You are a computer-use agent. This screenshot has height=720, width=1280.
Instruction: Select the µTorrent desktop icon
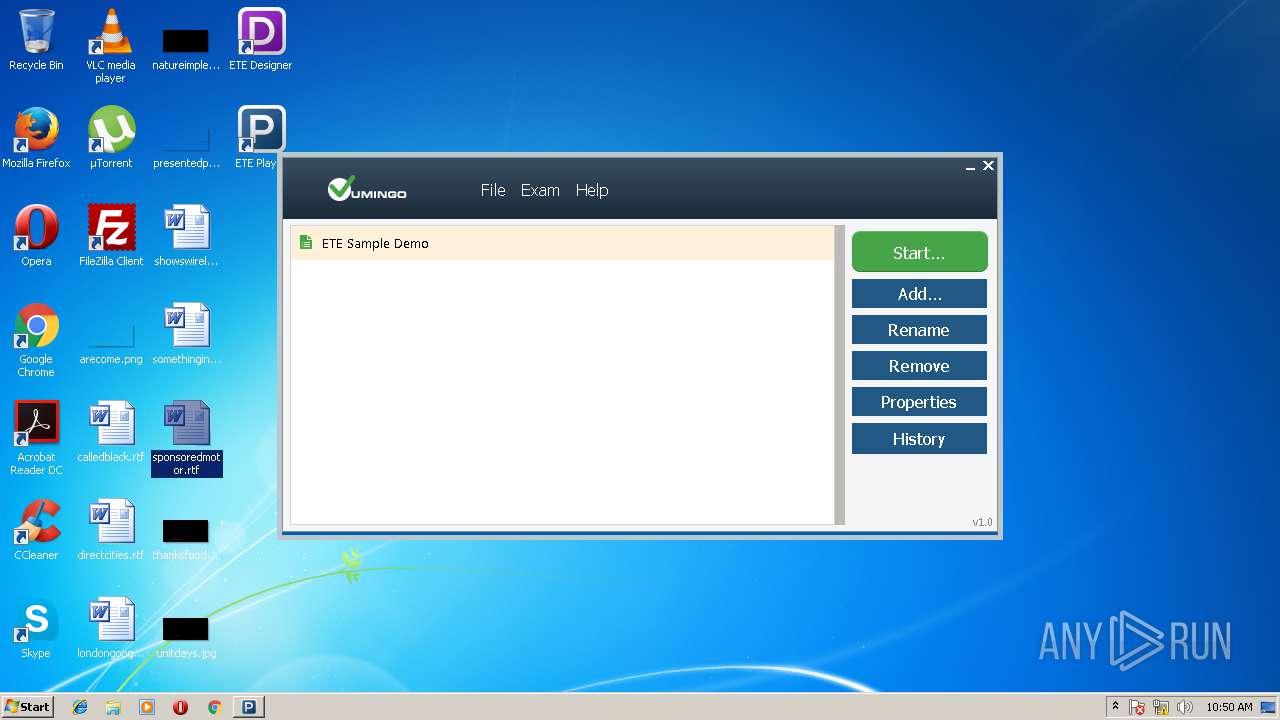coord(111,138)
